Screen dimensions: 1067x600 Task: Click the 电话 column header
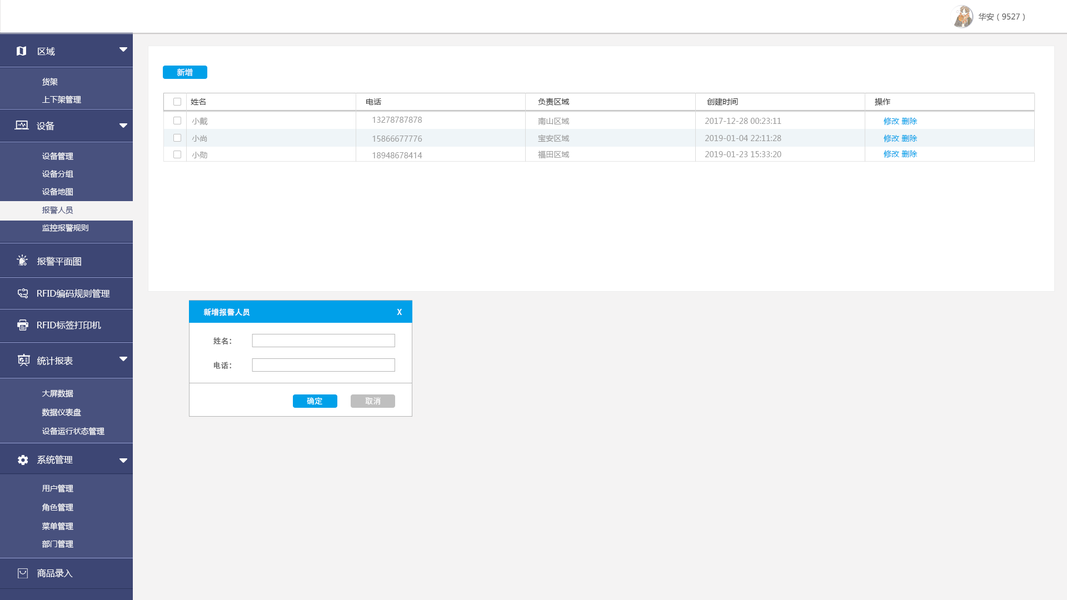coord(374,102)
